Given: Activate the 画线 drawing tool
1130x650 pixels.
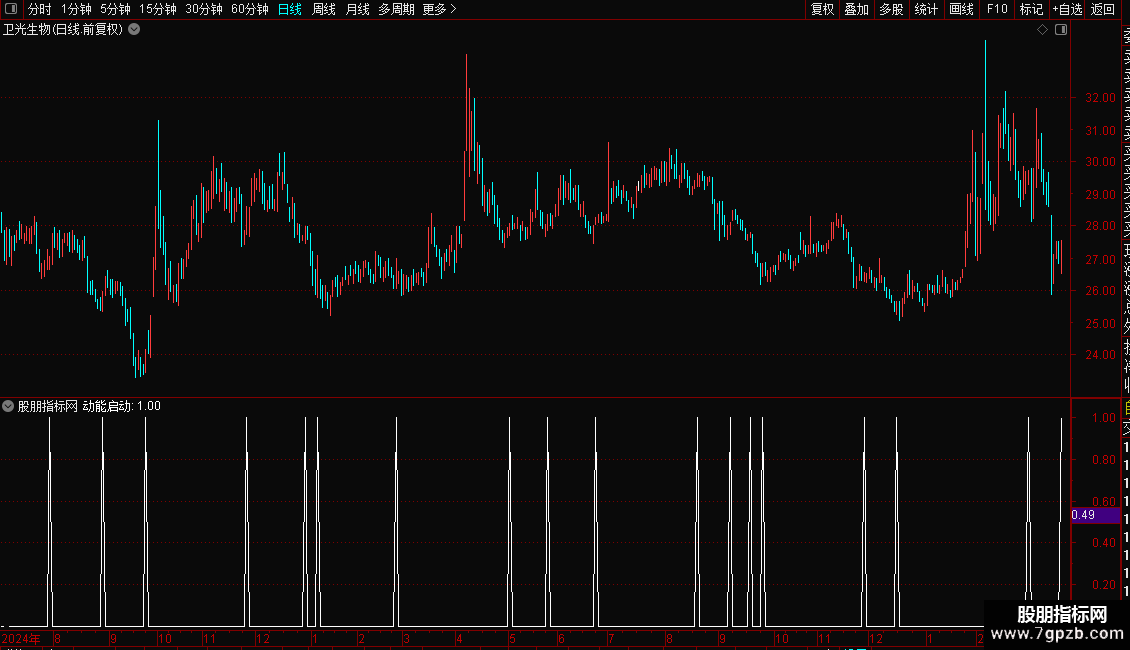Looking at the screenshot, I should pos(961,9).
